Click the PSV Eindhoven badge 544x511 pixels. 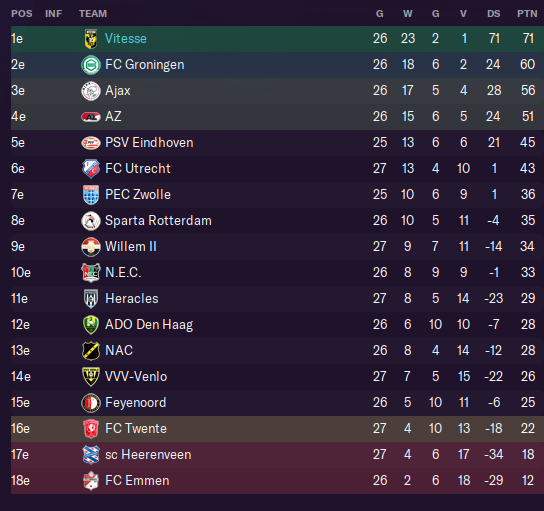tap(91, 143)
